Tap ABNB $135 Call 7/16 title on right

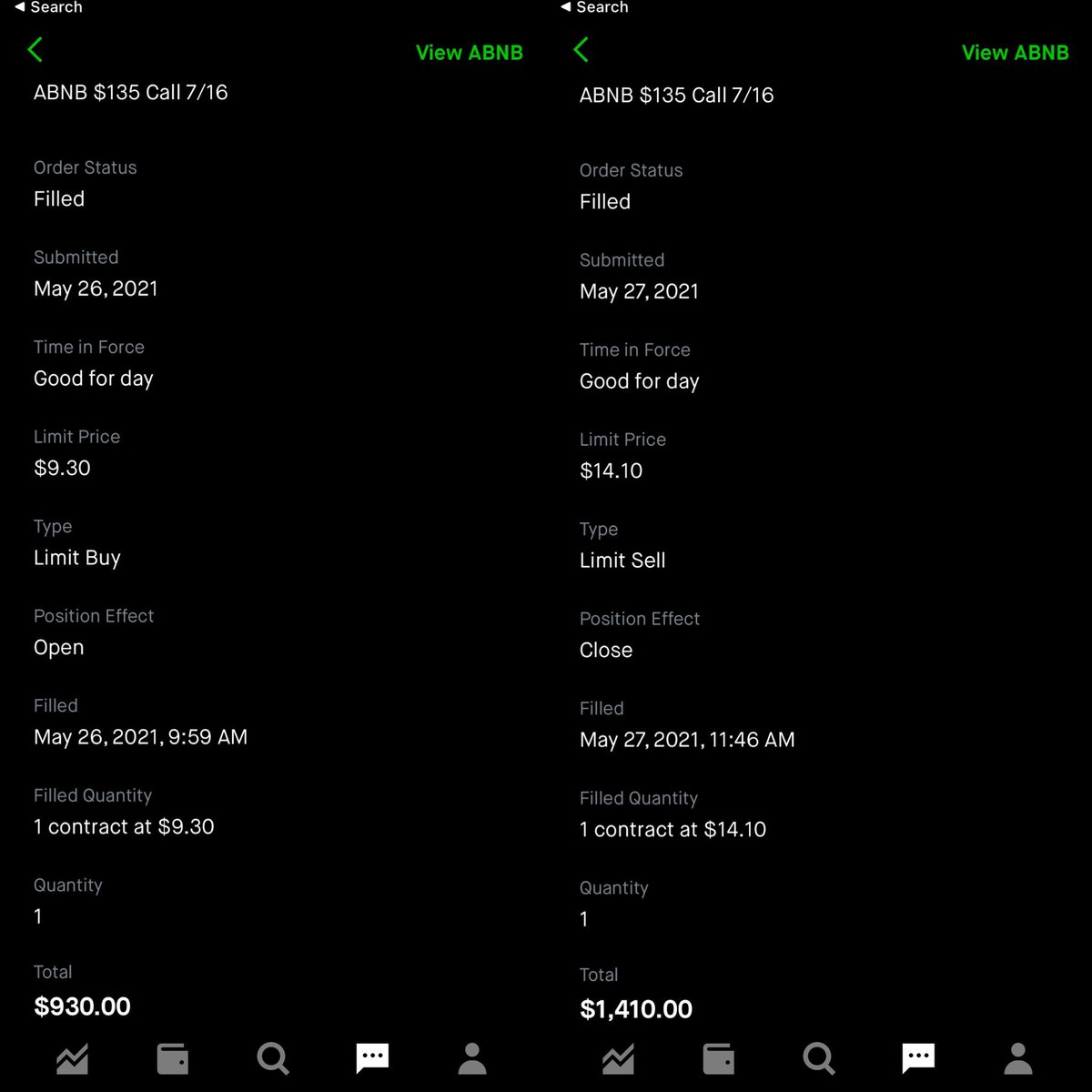(x=677, y=95)
